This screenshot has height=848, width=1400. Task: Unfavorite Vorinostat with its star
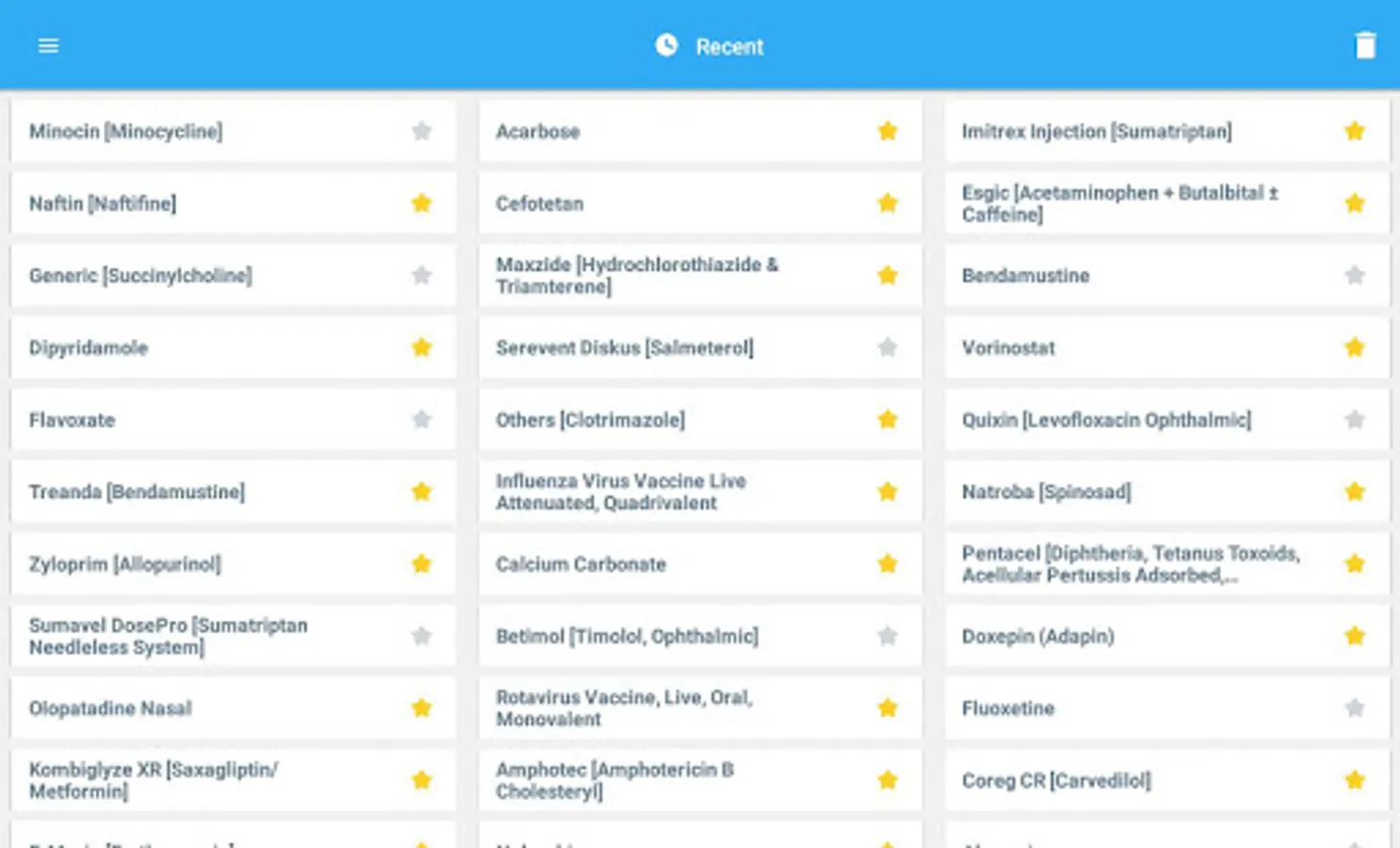(x=1355, y=347)
